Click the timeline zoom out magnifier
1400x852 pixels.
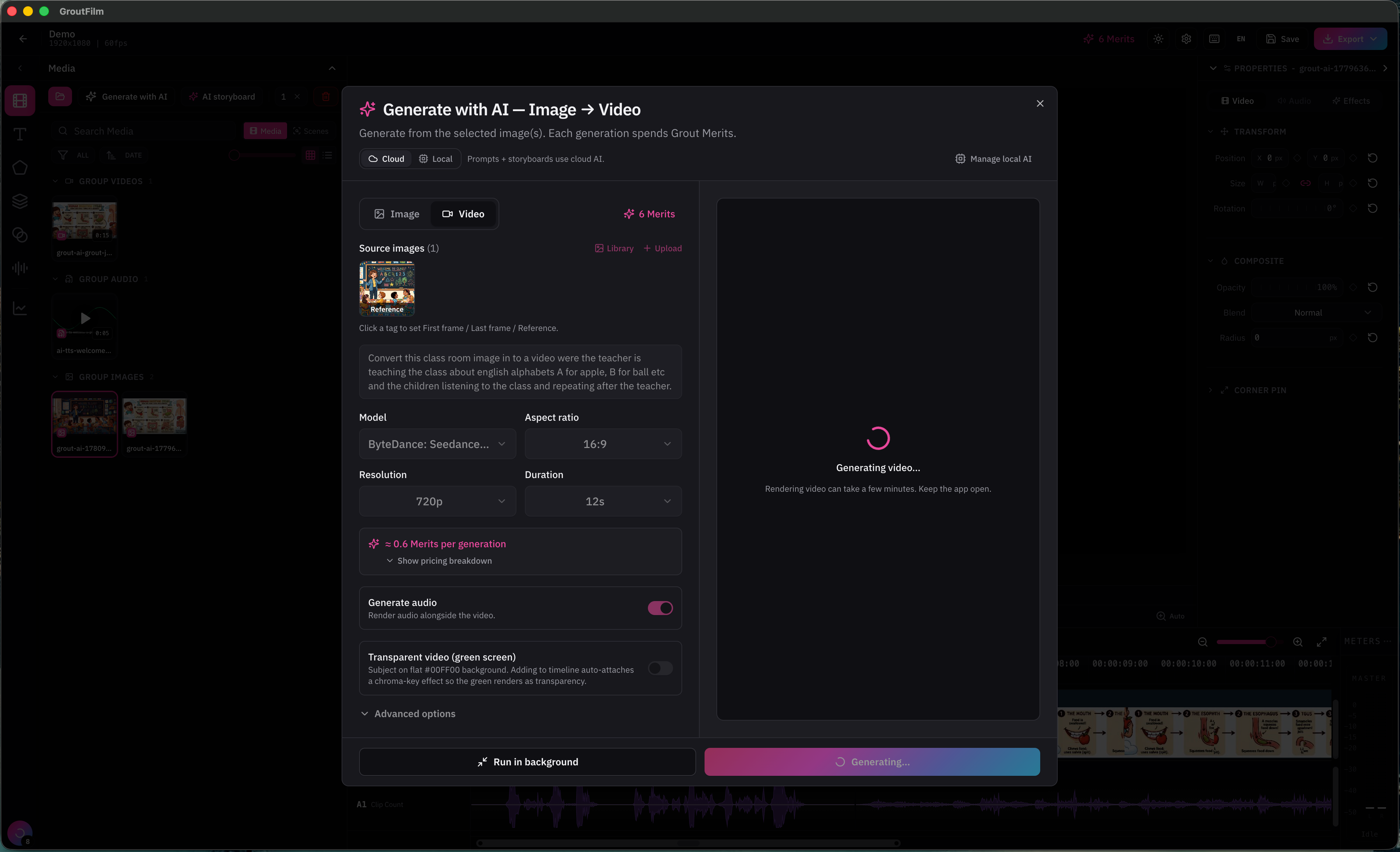pos(1203,642)
